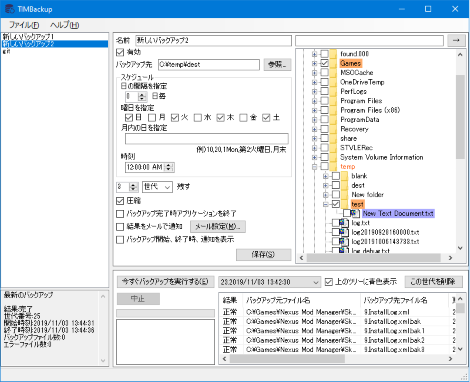Click the MSOCache folder icon

click(333, 73)
